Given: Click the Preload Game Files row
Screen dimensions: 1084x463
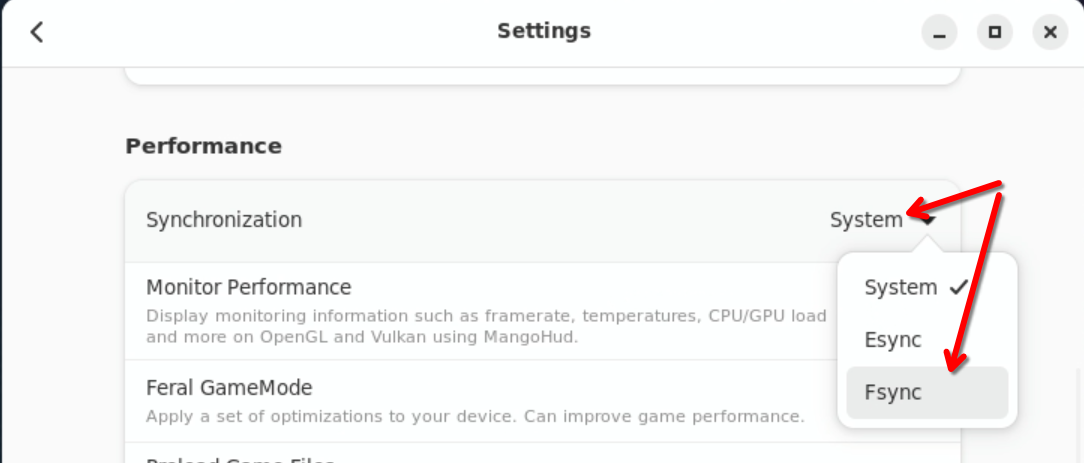Looking at the screenshot, I should (x=240, y=458).
